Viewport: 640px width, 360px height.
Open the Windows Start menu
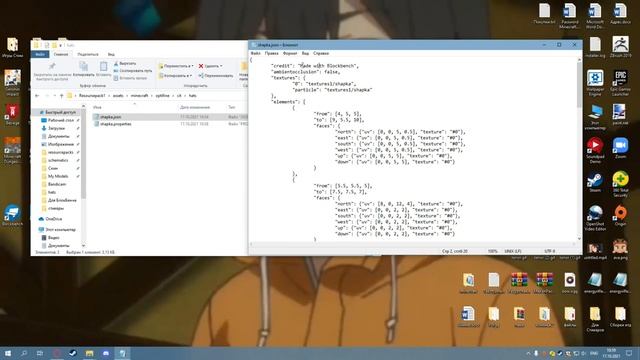[x=8, y=353]
